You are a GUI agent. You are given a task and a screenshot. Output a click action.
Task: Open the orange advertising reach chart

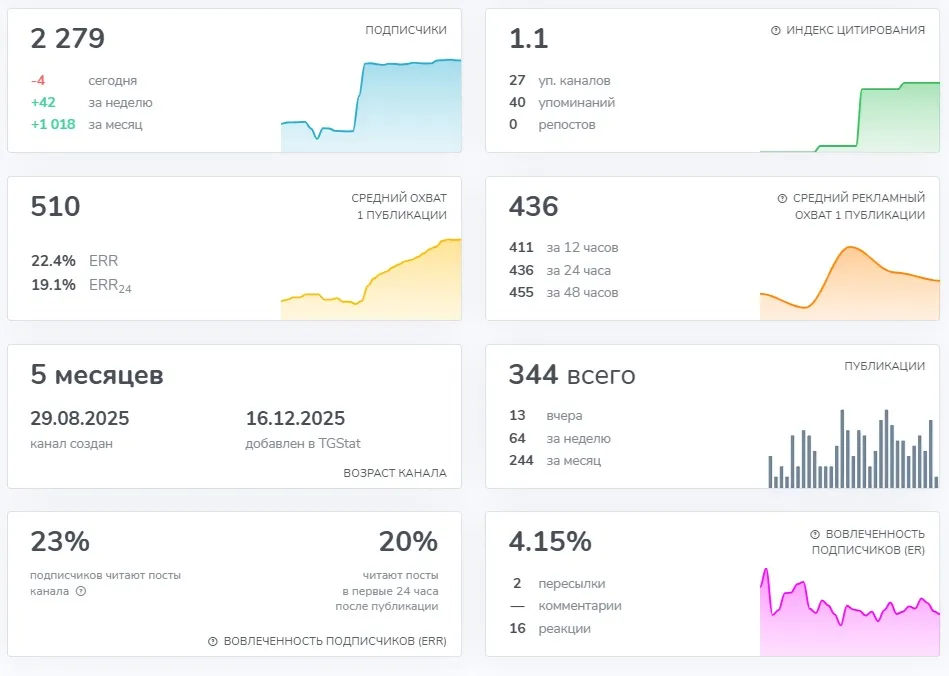coord(850,283)
